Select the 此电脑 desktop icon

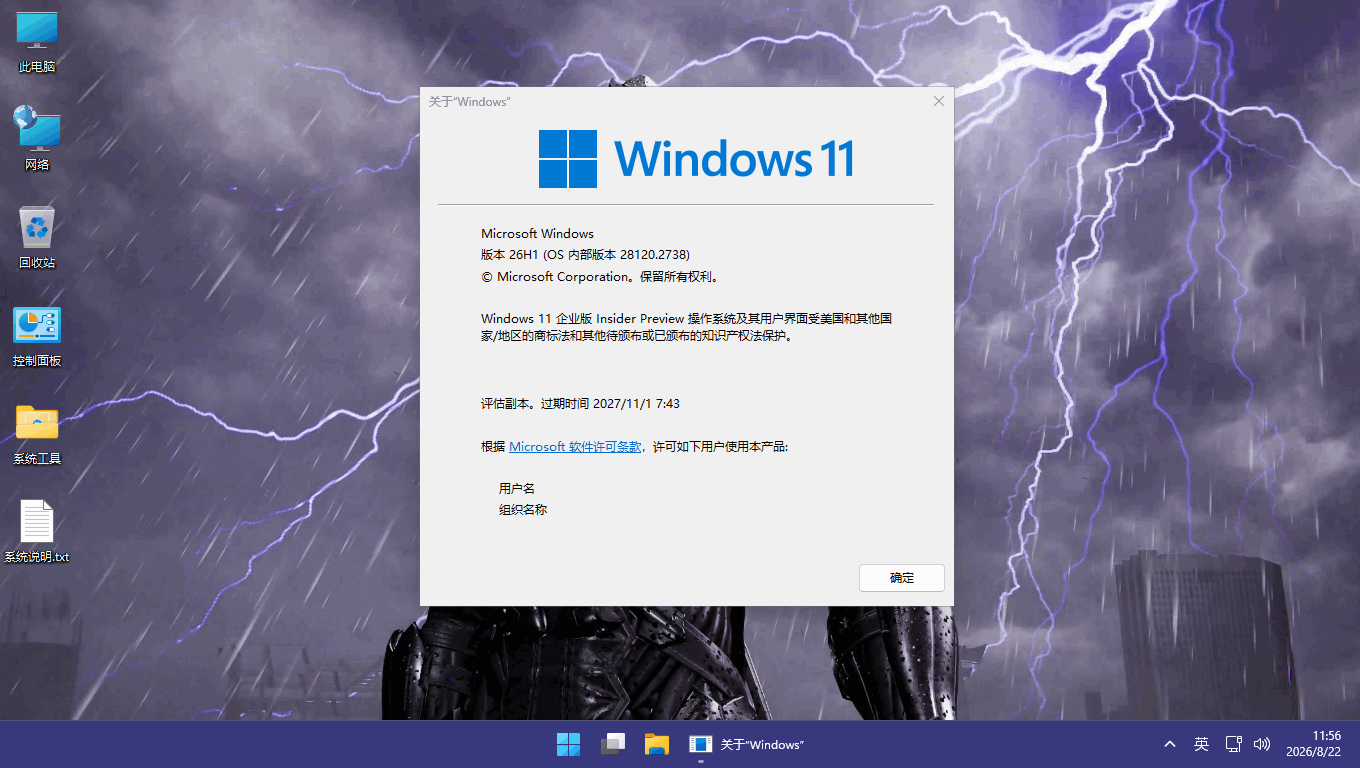(37, 42)
